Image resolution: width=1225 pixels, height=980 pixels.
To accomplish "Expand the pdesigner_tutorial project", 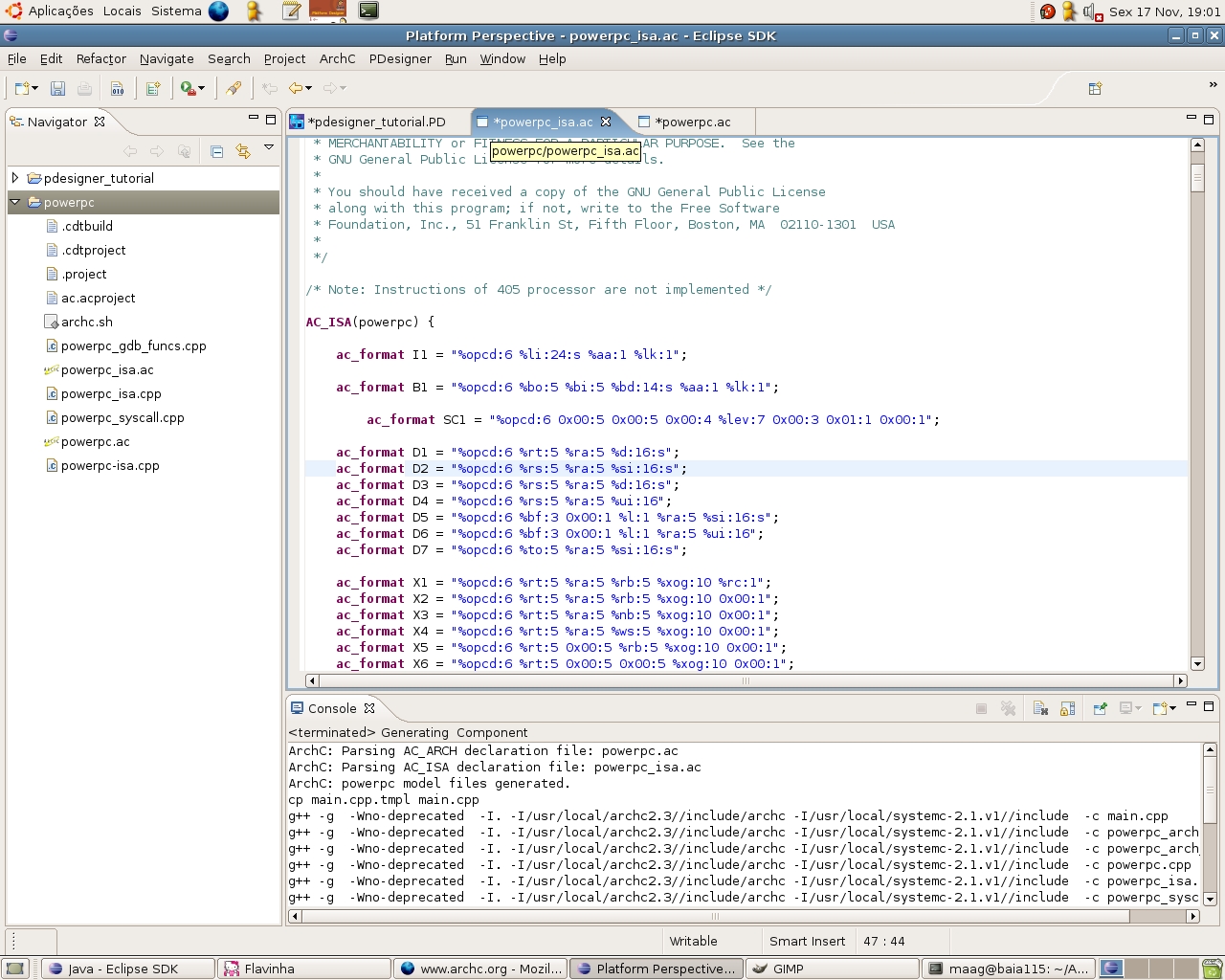I will pyautogui.click(x=15, y=178).
